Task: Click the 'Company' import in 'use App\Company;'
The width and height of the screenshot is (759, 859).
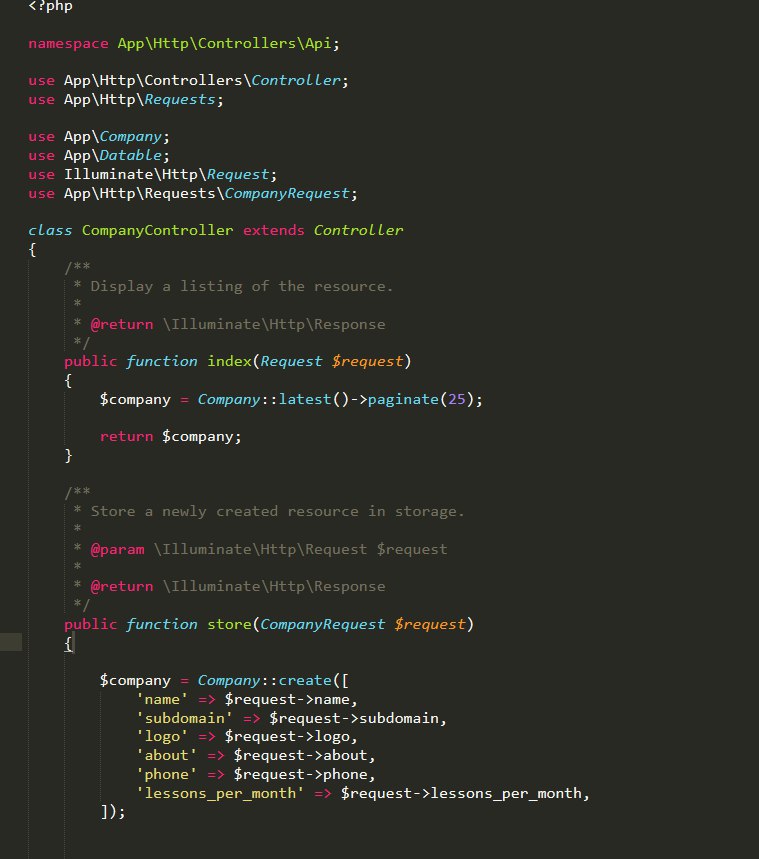Action: pyautogui.click(x=130, y=137)
